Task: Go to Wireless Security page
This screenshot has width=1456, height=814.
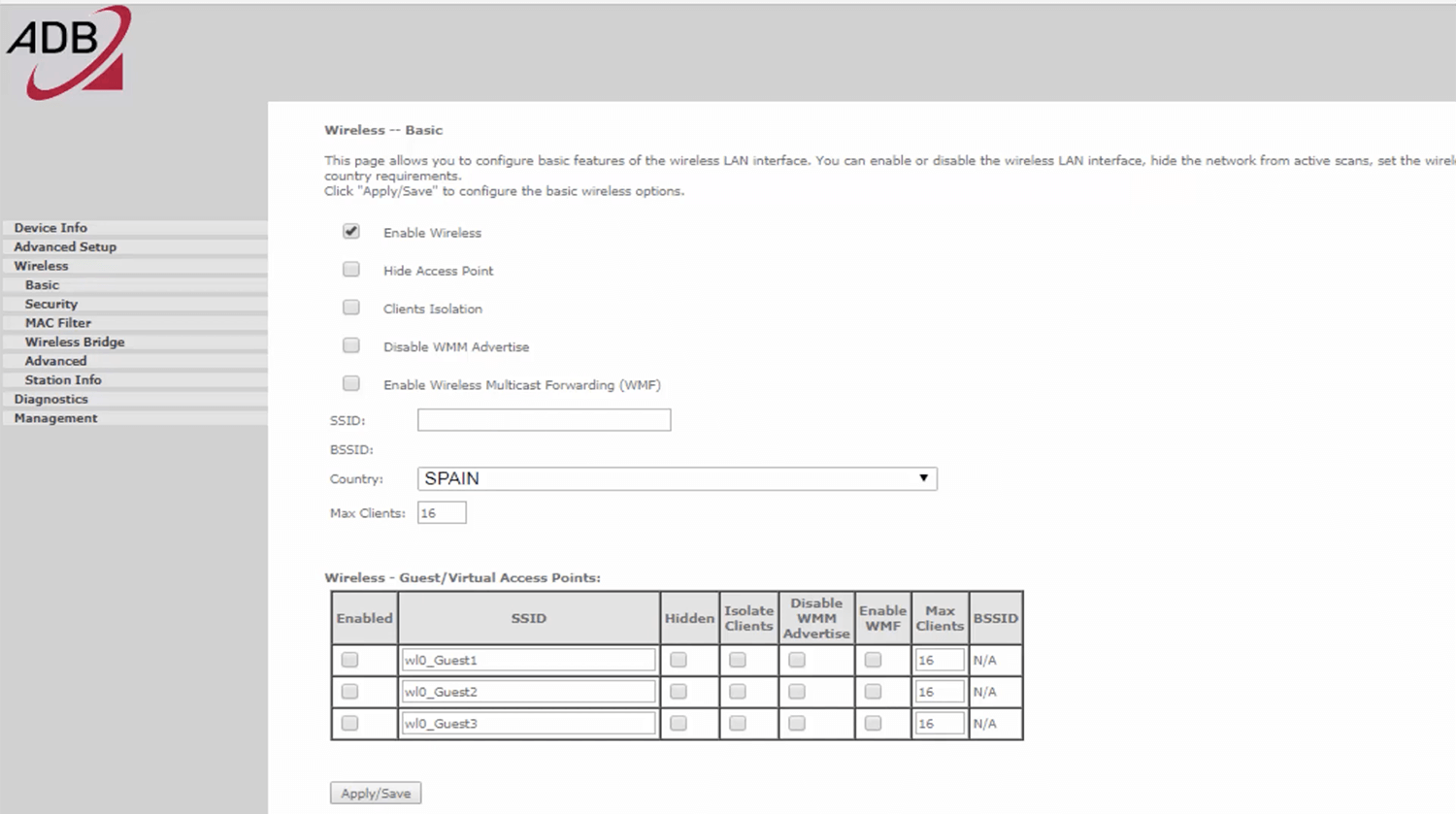Action: 51,304
